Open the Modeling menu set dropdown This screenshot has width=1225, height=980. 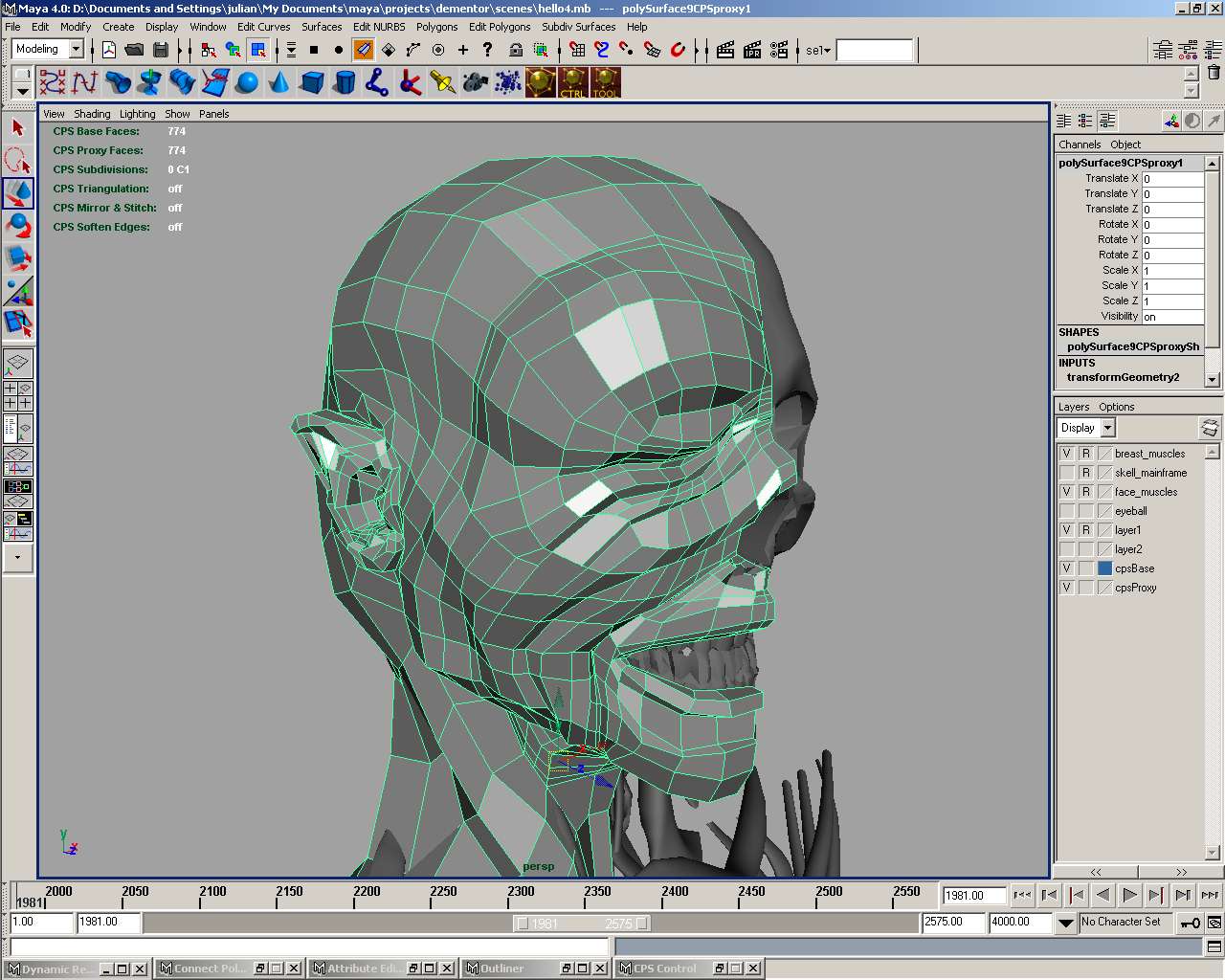[x=76, y=50]
